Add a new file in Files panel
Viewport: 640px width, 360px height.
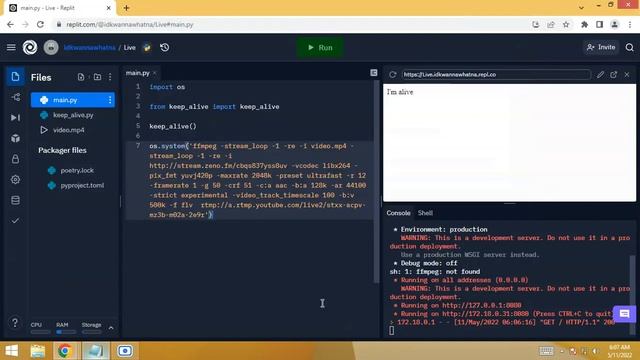[x=81, y=77]
